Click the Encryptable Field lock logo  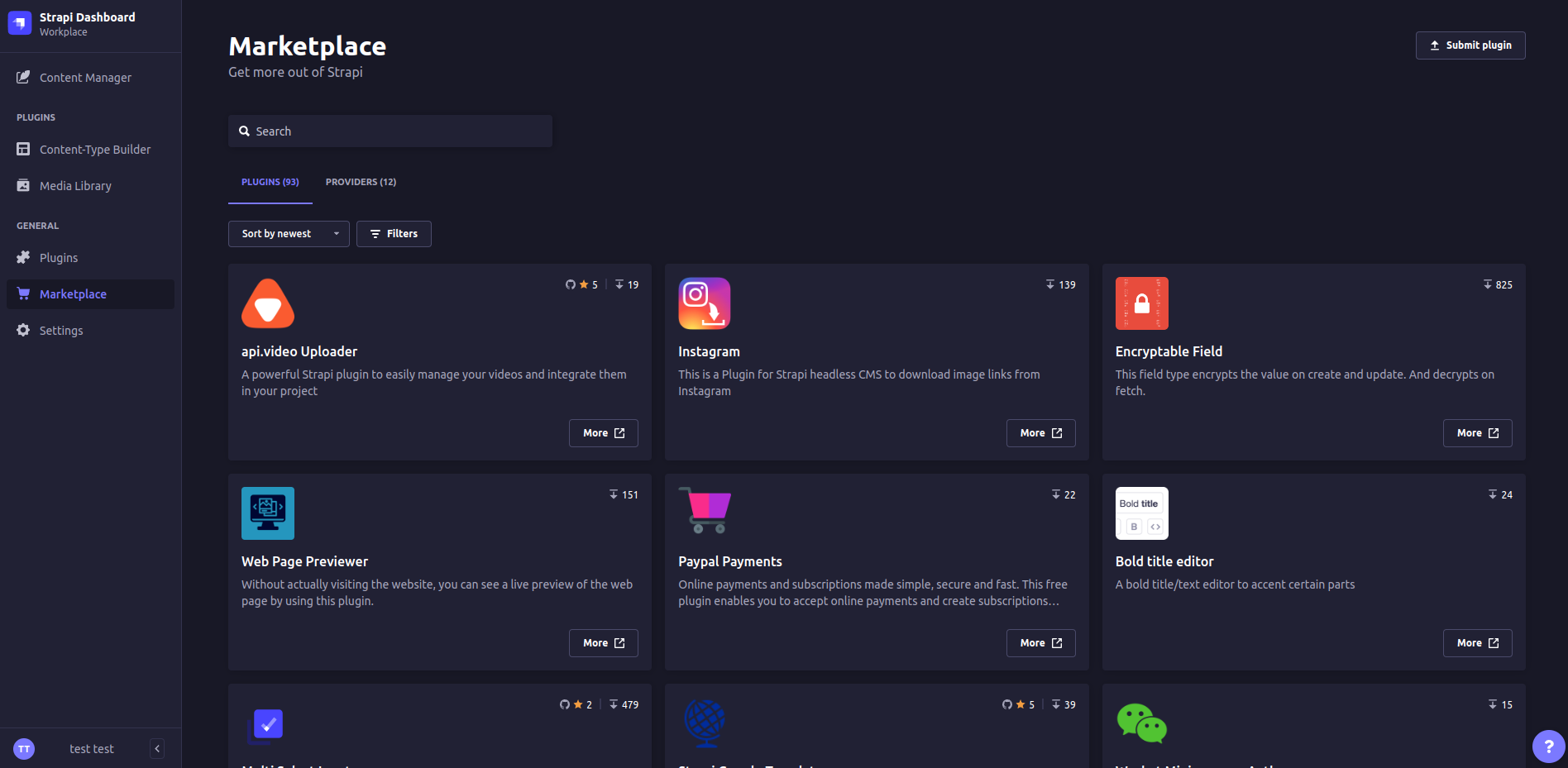click(1142, 303)
